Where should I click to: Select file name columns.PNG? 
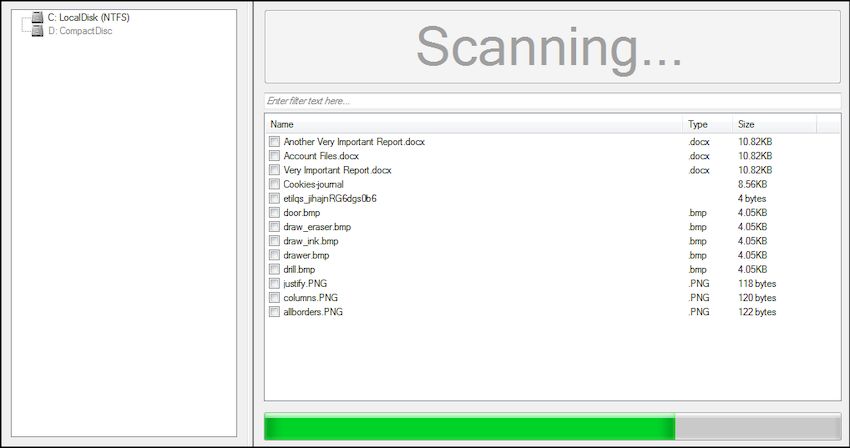[311, 297]
